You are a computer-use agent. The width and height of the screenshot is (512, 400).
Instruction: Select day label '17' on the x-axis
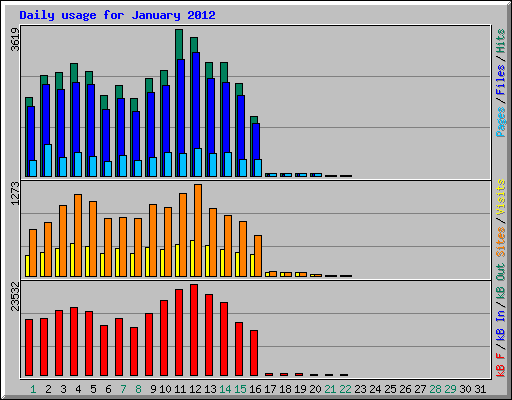point(270,389)
